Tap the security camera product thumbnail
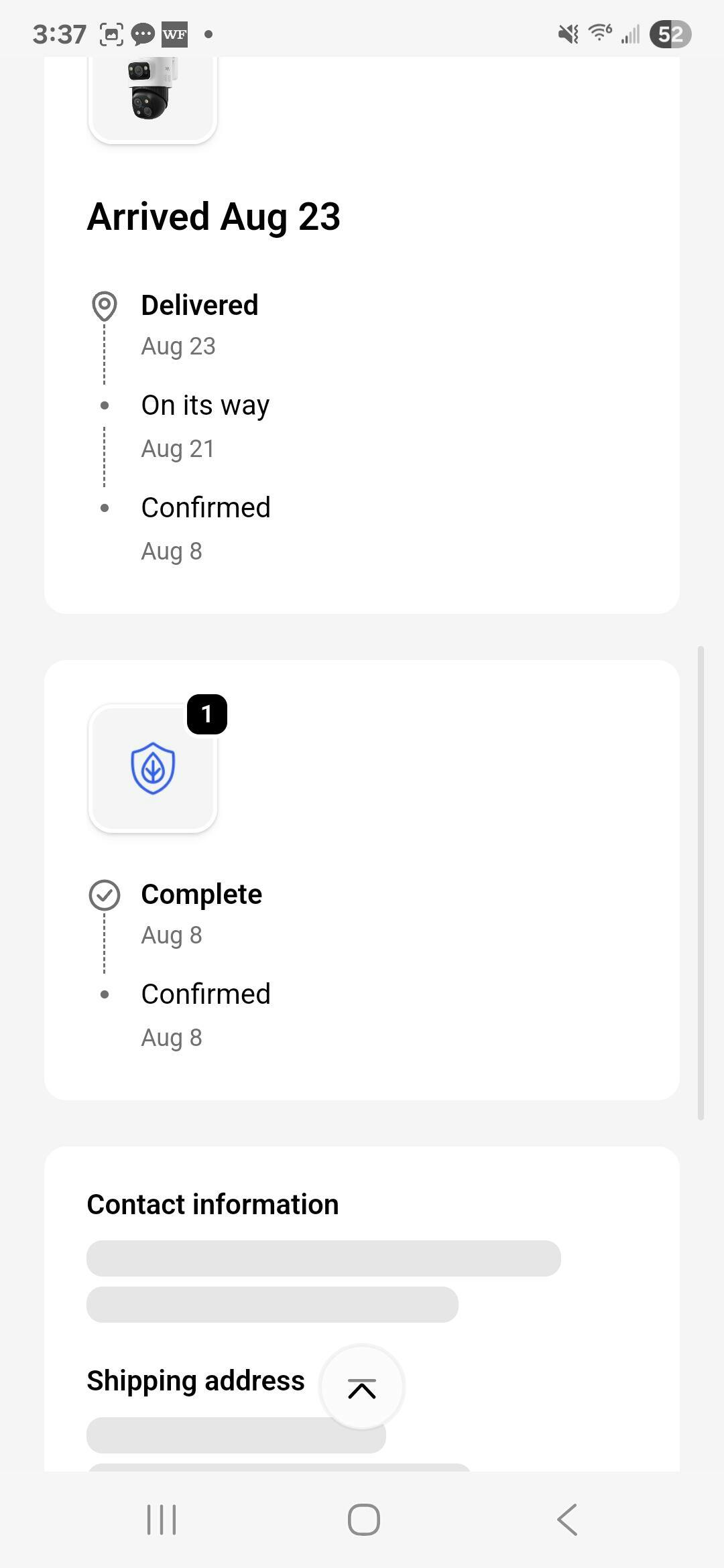724x1568 pixels. click(x=152, y=94)
